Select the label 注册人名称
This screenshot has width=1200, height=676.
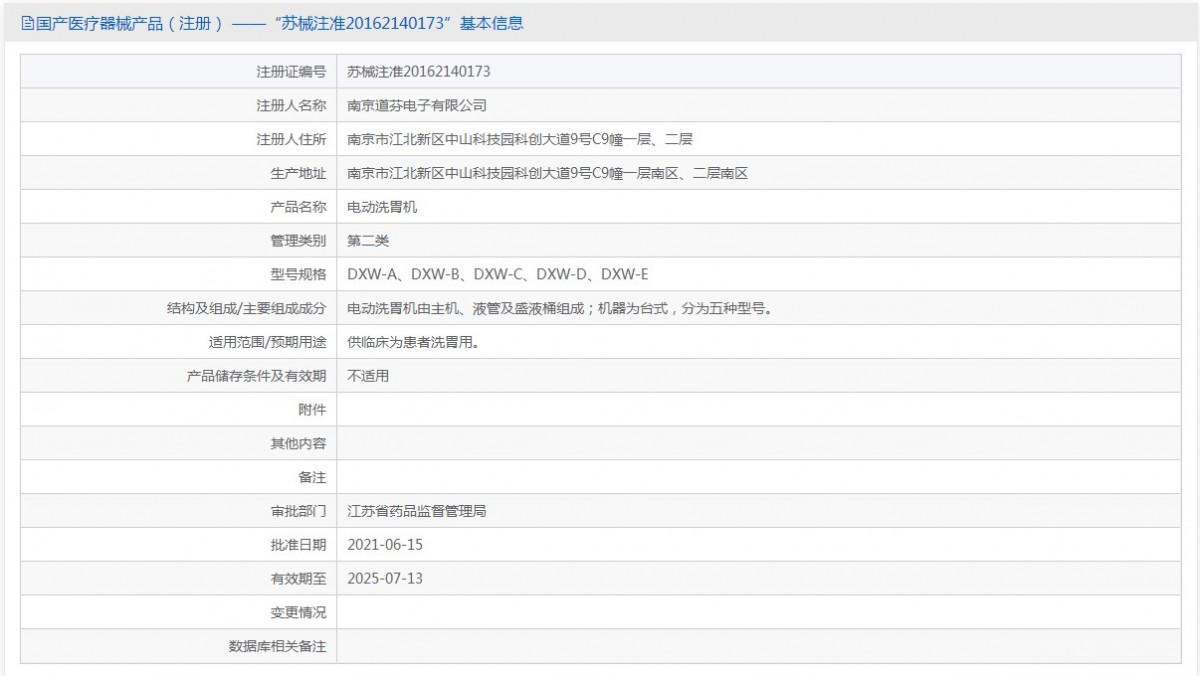pyautogui.click(x=291, y=105)
